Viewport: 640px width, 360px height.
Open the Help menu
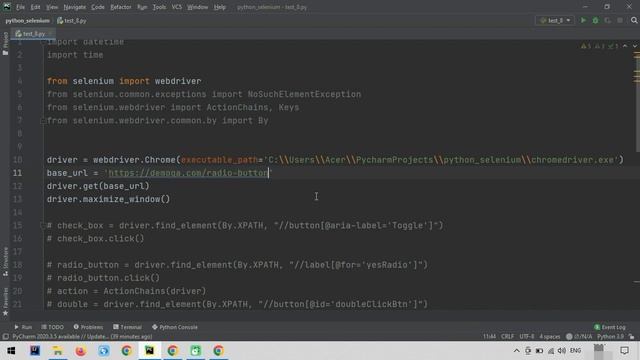[220, 7]
